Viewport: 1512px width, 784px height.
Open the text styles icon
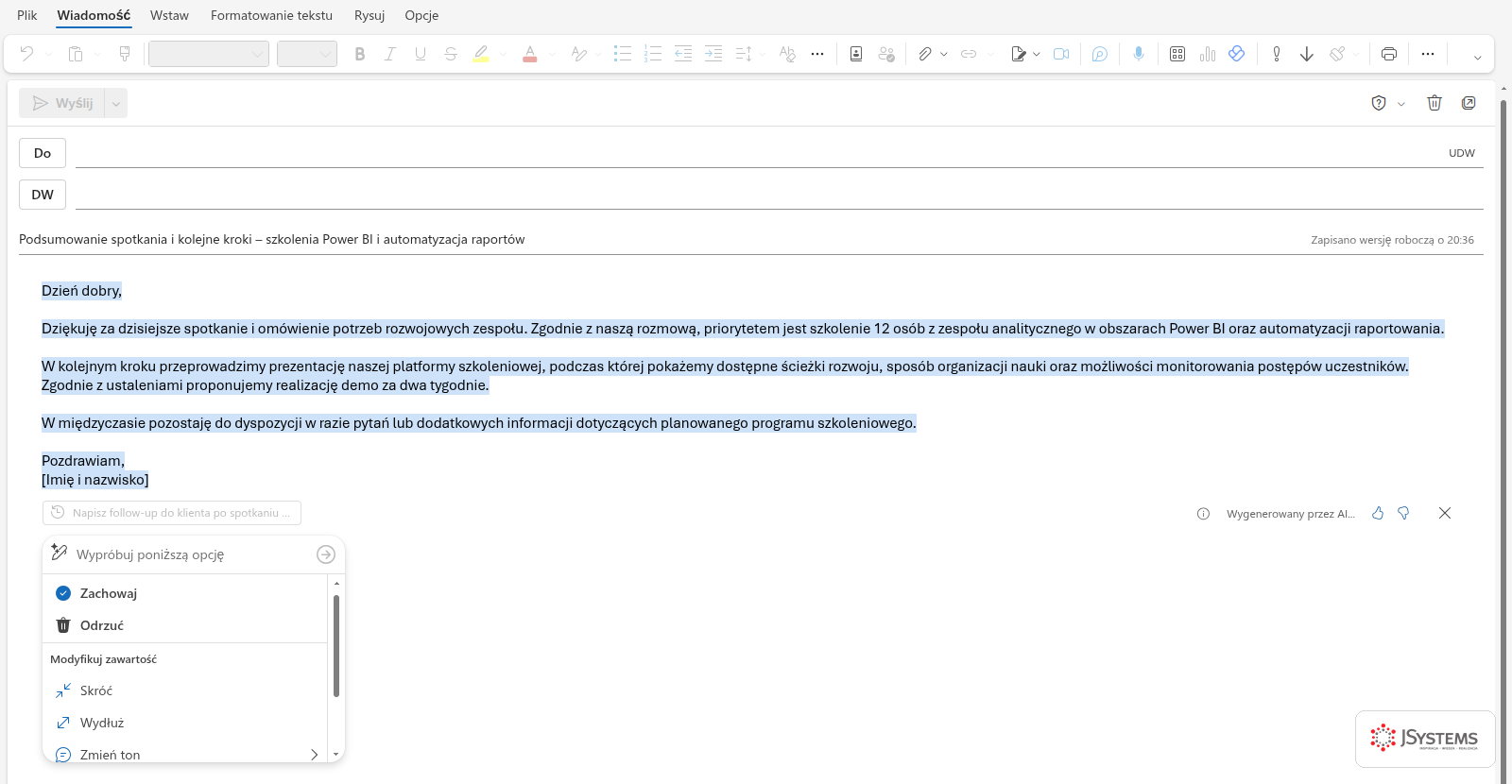579,54
